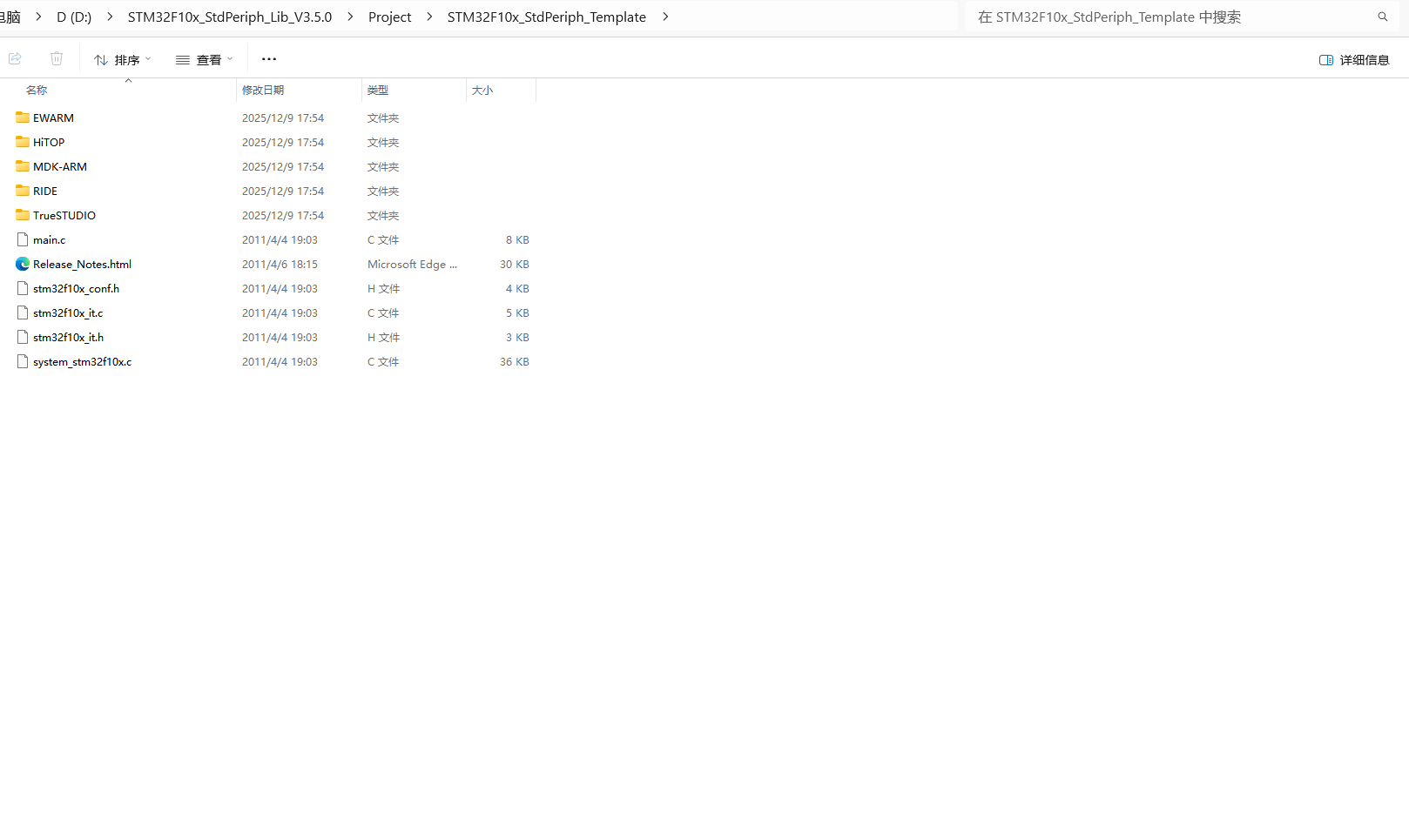Click the 36 KB size cell

pos(515,361)
